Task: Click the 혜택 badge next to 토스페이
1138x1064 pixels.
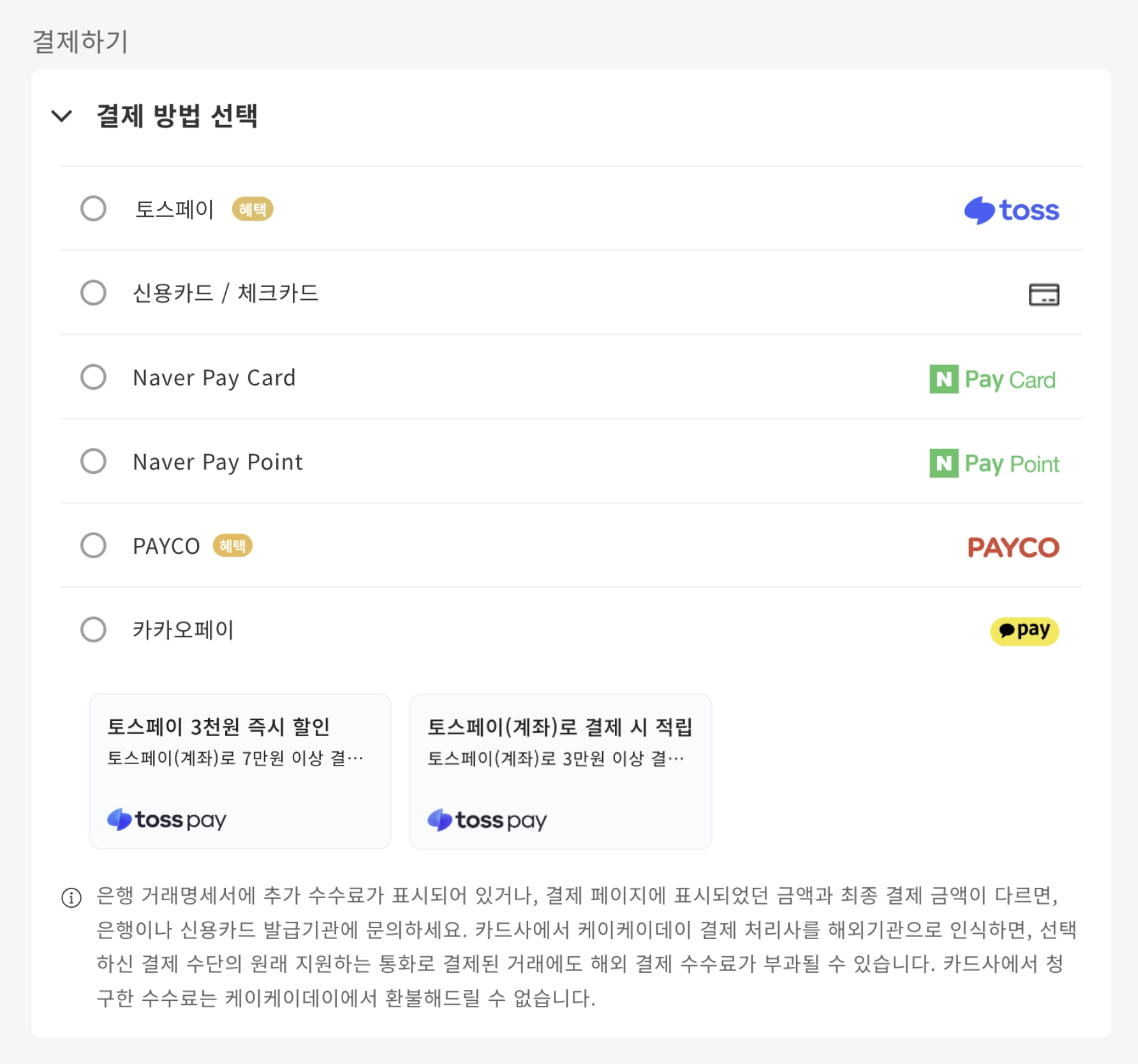Action: pos(253,209)
